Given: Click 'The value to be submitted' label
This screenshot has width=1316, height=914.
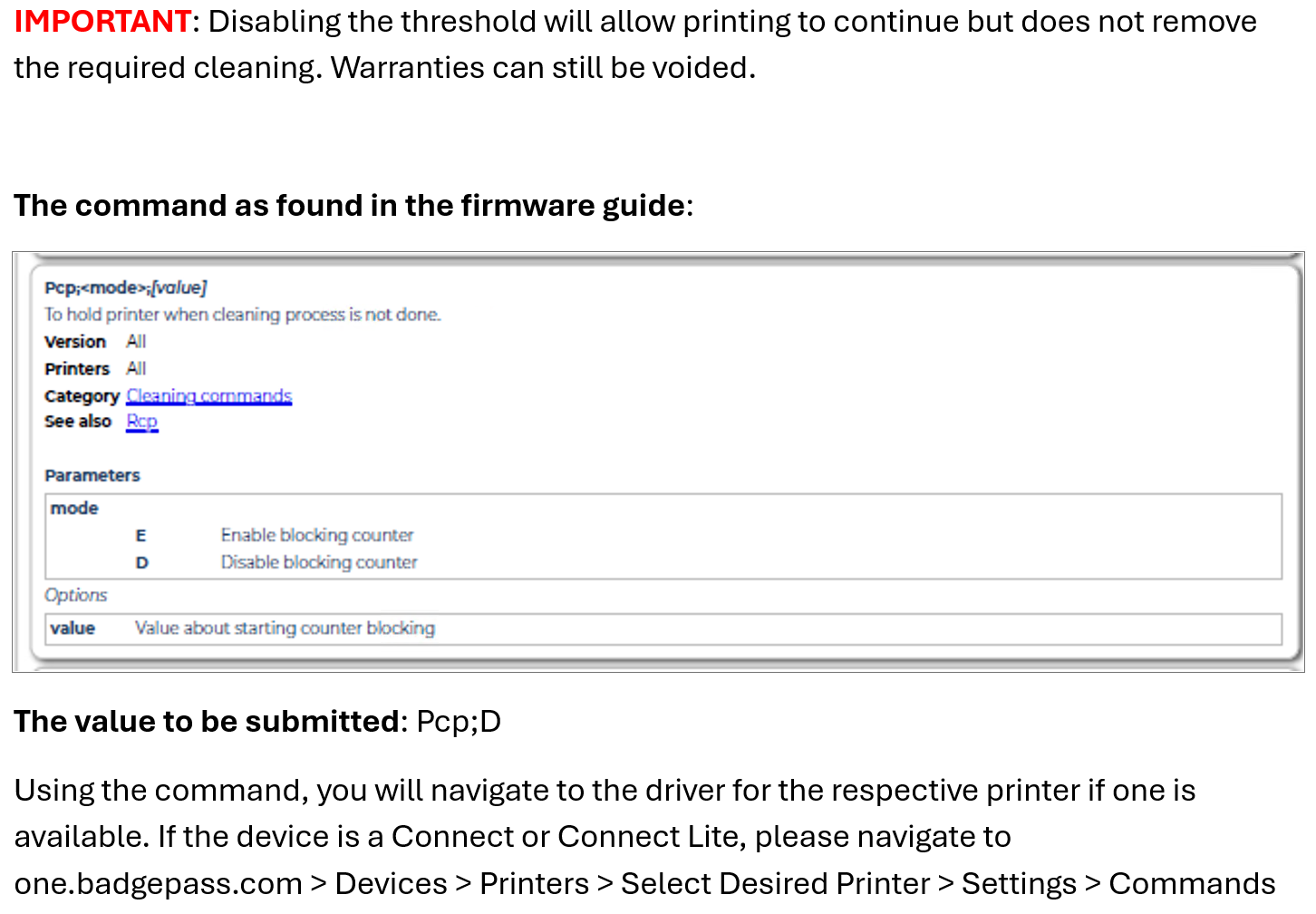Looking at the screenshot, I should click(207, 722).
